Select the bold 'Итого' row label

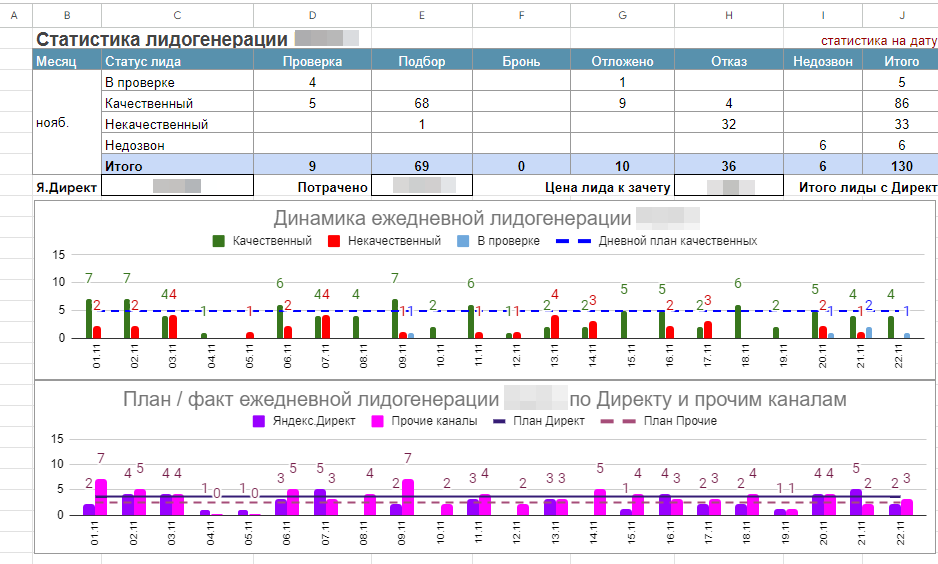pyautogui.click(x=177, y=164)
